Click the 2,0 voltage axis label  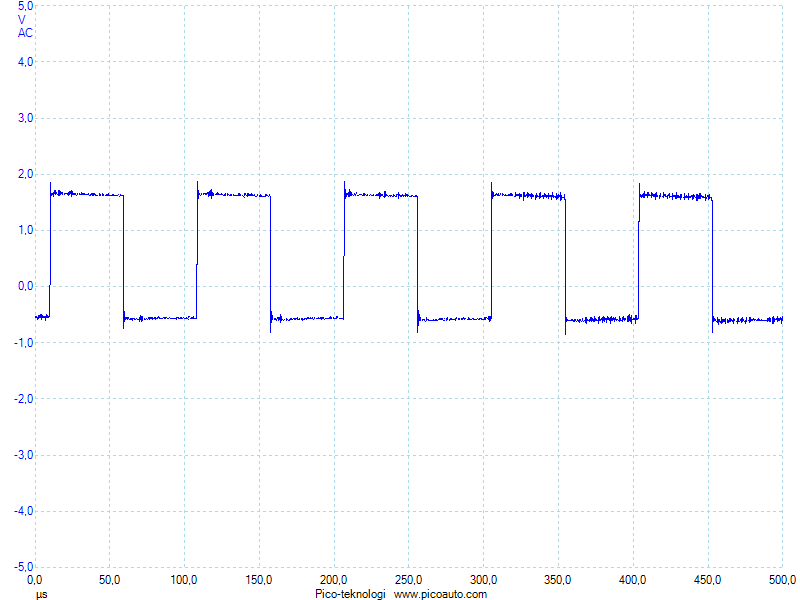coord(26,174)
